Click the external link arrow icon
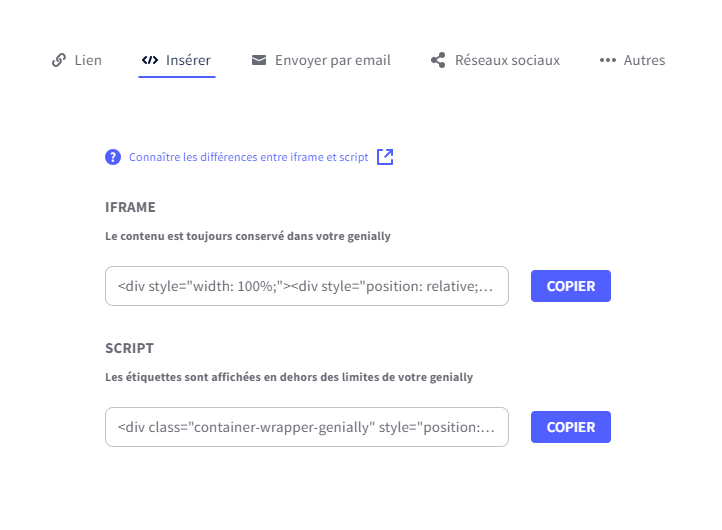Image resolution: width=722 pixels, height=530 pixels. (385, 157)
